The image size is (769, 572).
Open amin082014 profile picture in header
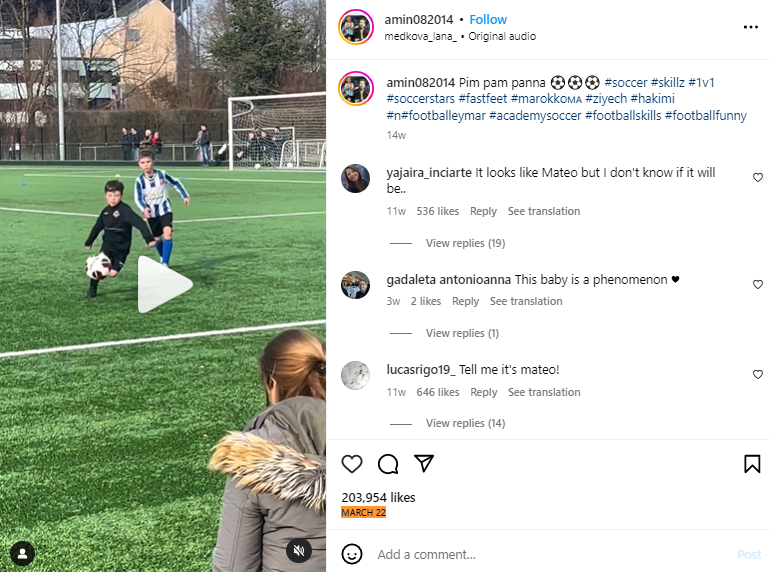356,27
